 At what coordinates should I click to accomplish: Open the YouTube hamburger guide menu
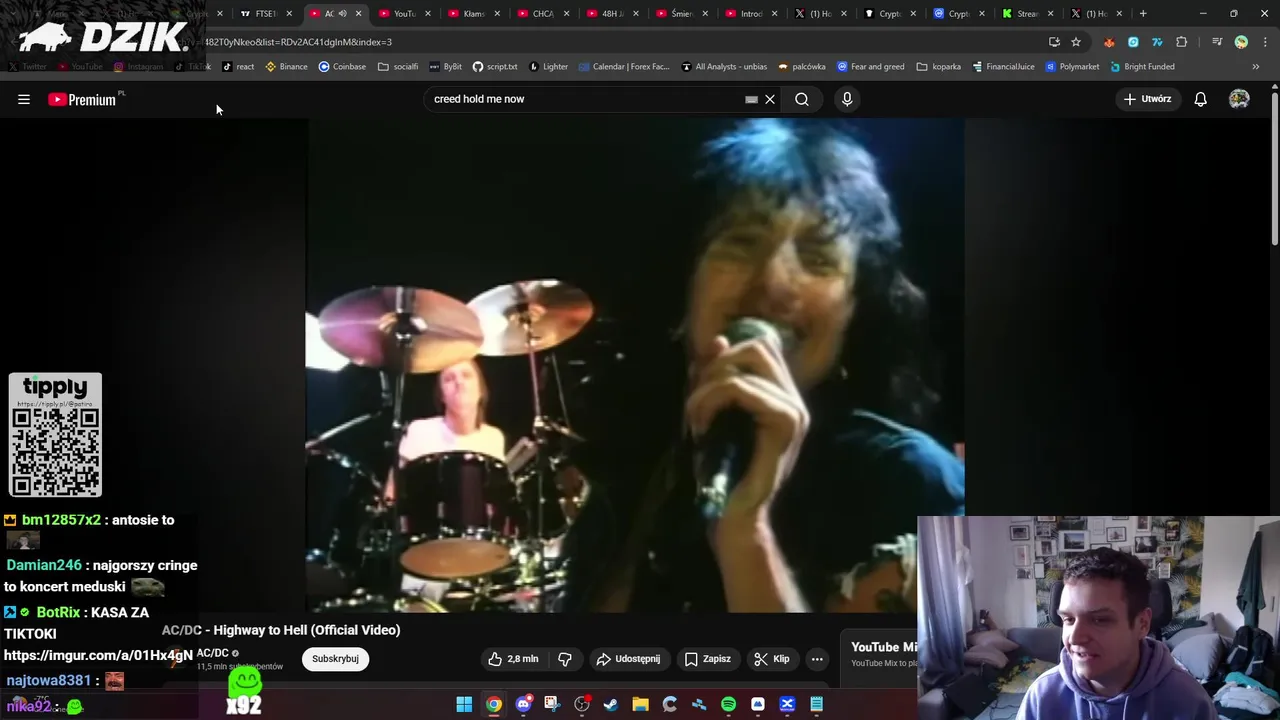(x=24, y=99)
